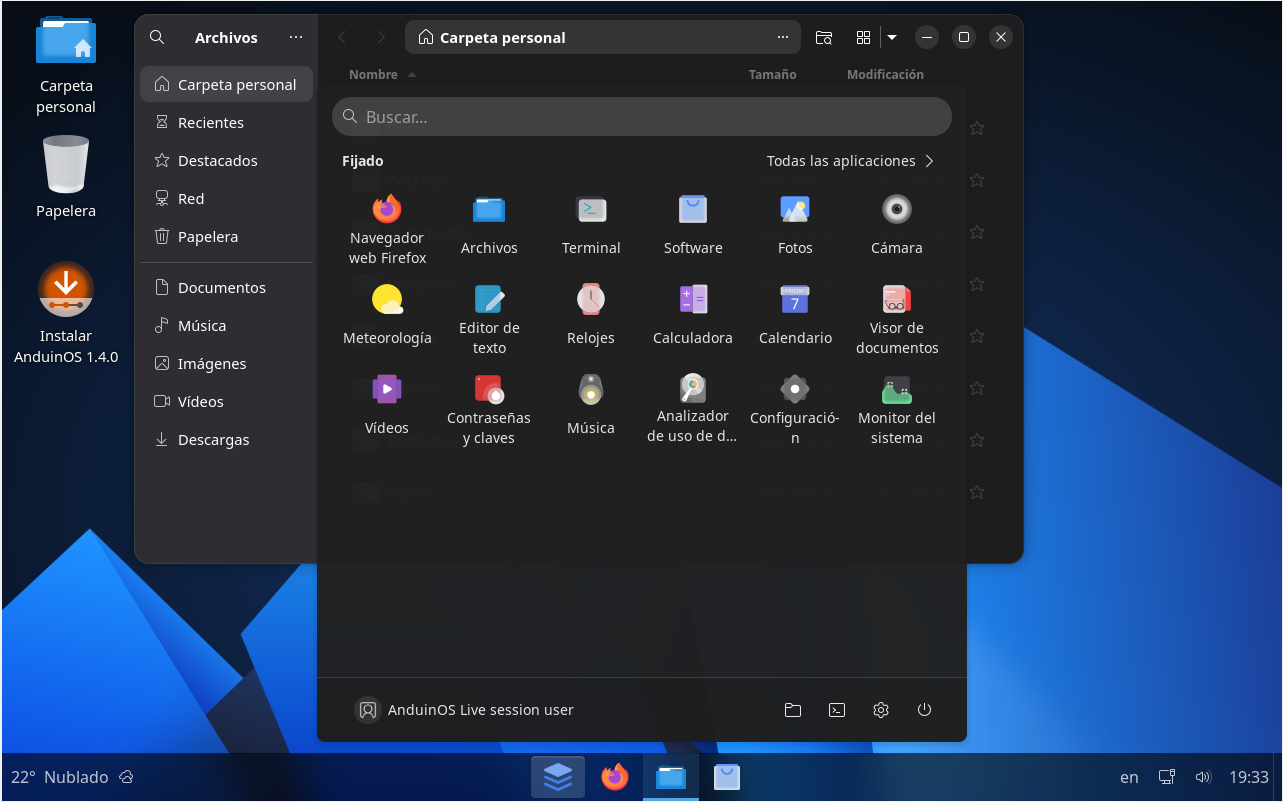The image size is (1283, 802).
Task: Click AnduinOS Live session user account
Action: [x=465, y=710]
